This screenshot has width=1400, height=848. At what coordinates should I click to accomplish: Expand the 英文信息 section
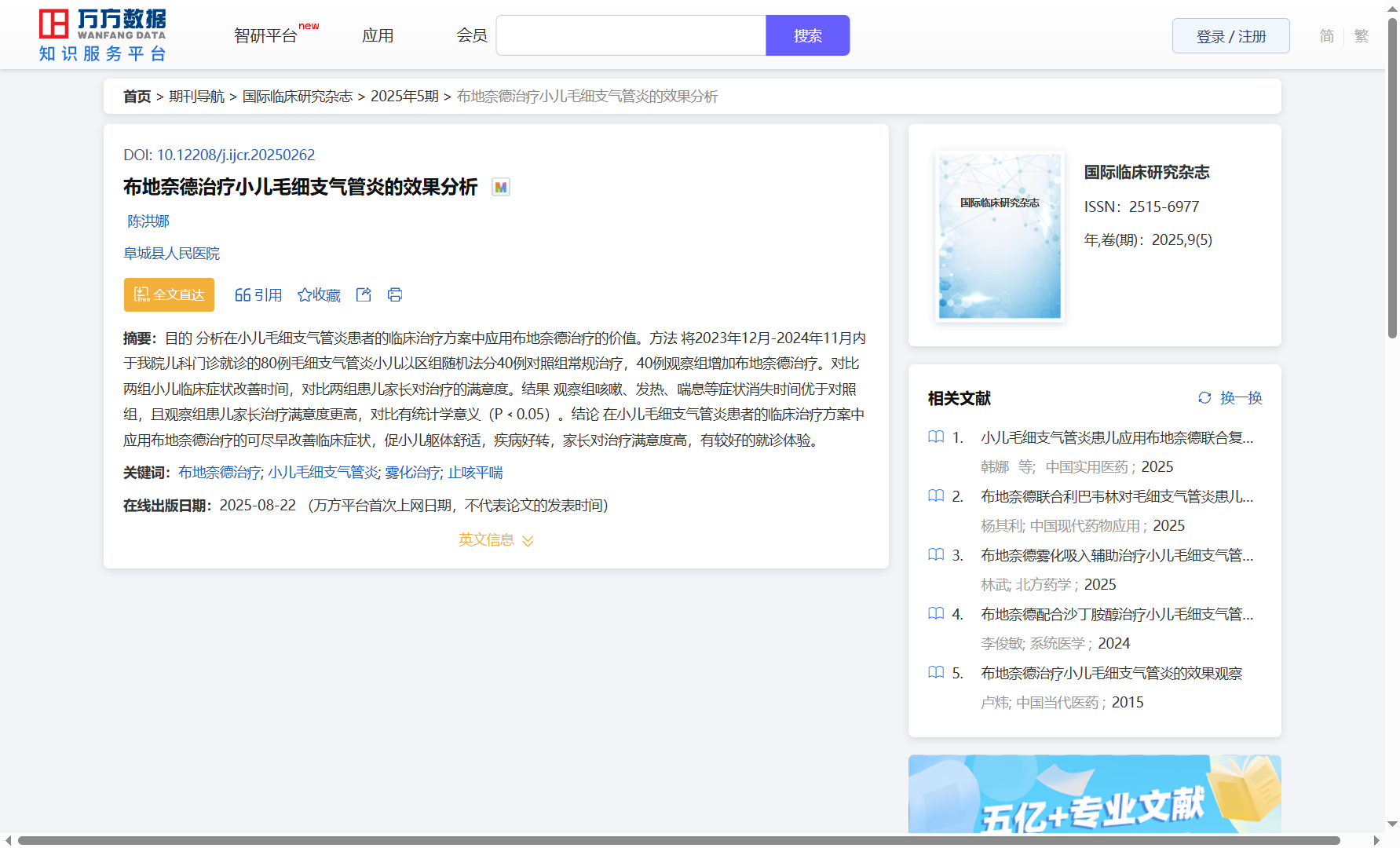(x=495, y=540)
